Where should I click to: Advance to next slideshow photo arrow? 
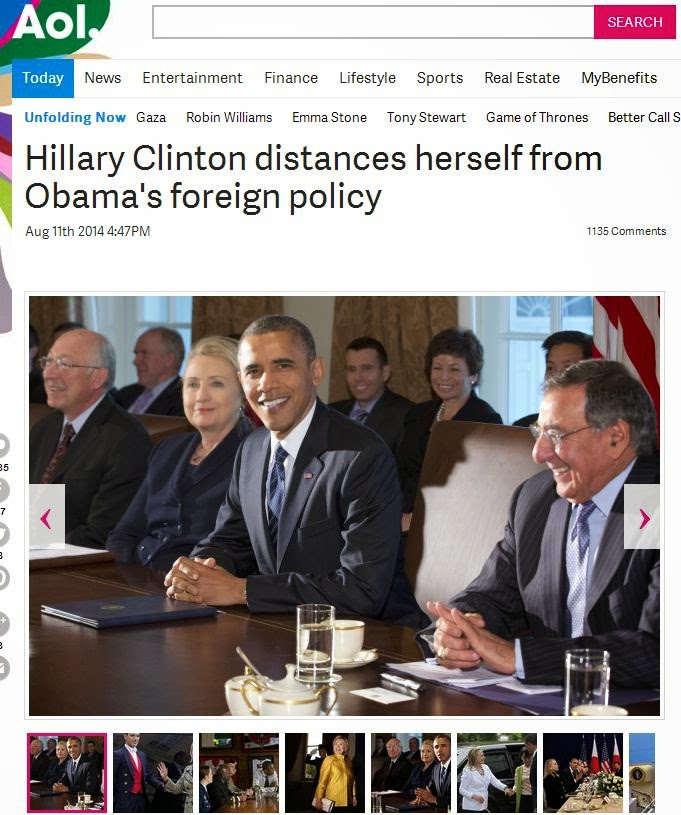click(642, 517)
